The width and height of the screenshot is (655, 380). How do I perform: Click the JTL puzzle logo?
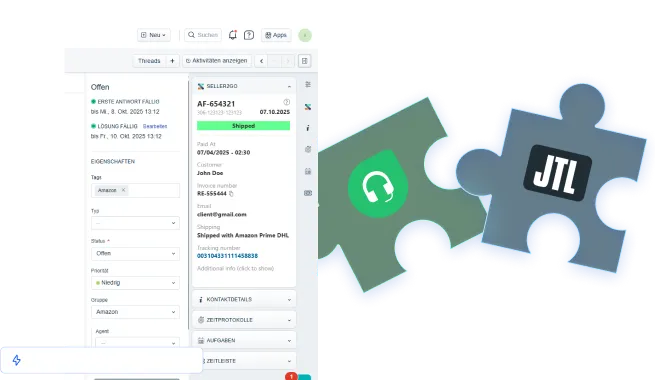pyautogui.click(x=557, y=172)
